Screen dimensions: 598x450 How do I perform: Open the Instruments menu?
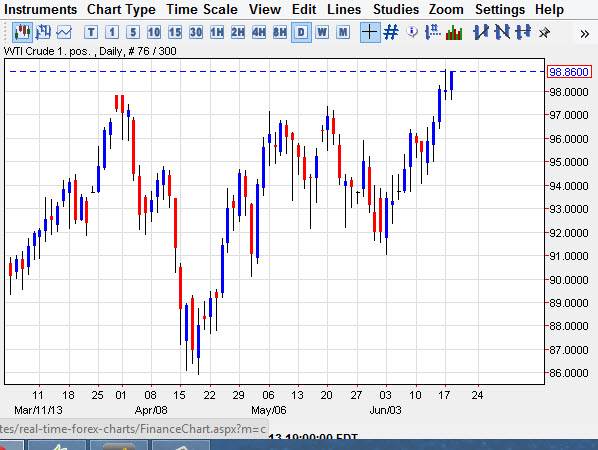pos(40,9)
